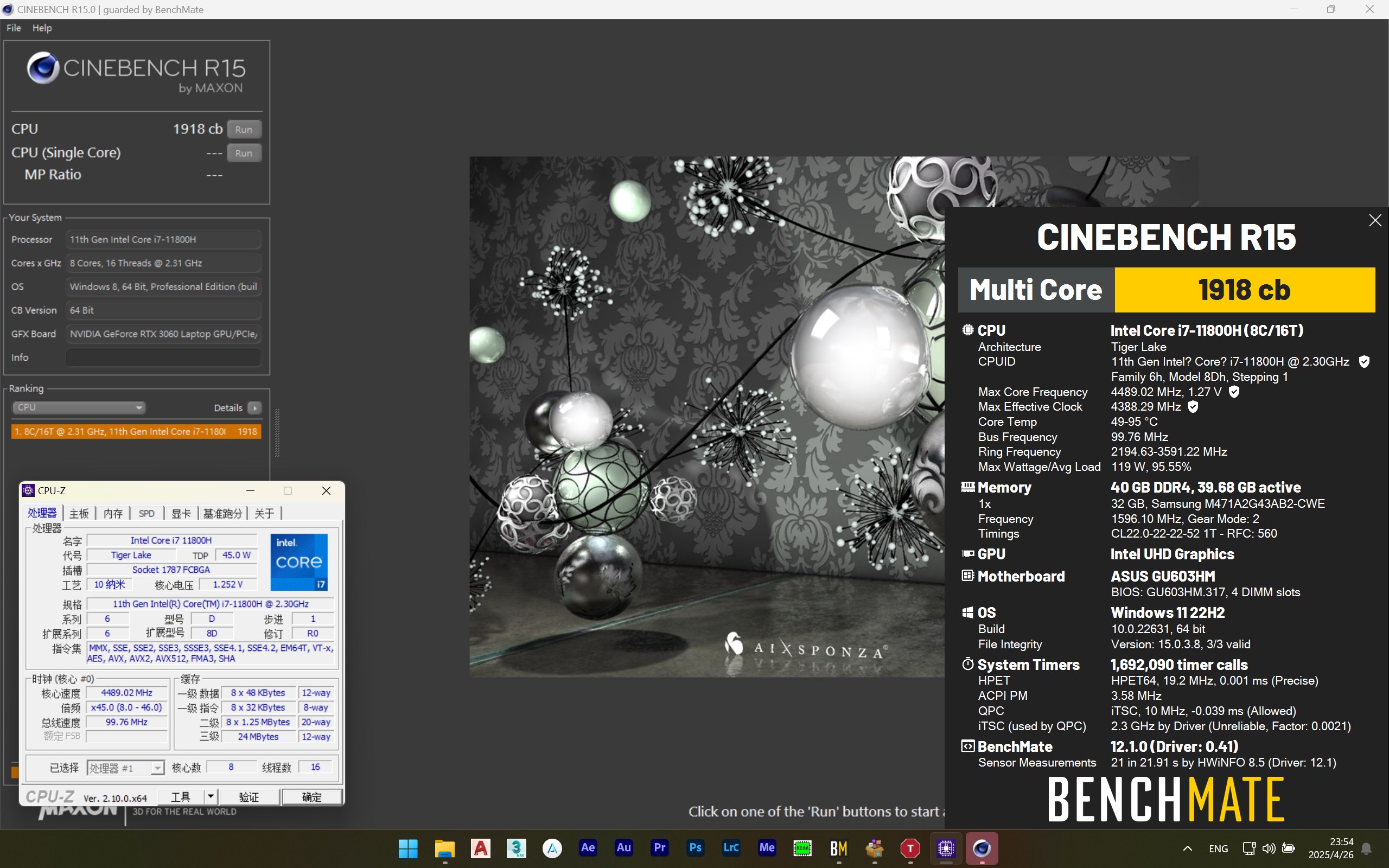1389x868 pixels.
Task: Open Autodesk app icon on taskbar
Action: (552, 848)
